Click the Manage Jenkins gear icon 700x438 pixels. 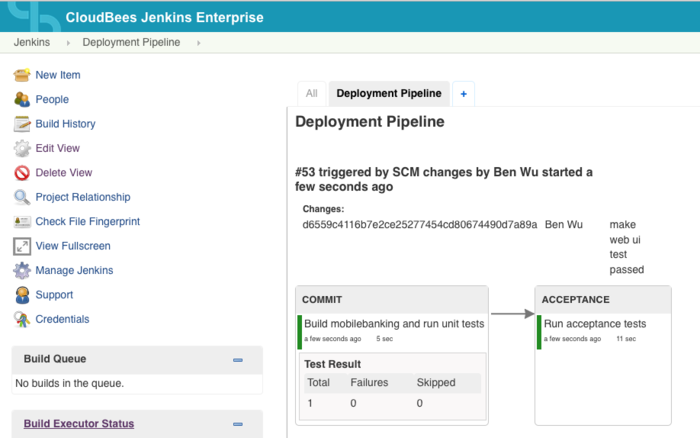coord(21,270)
